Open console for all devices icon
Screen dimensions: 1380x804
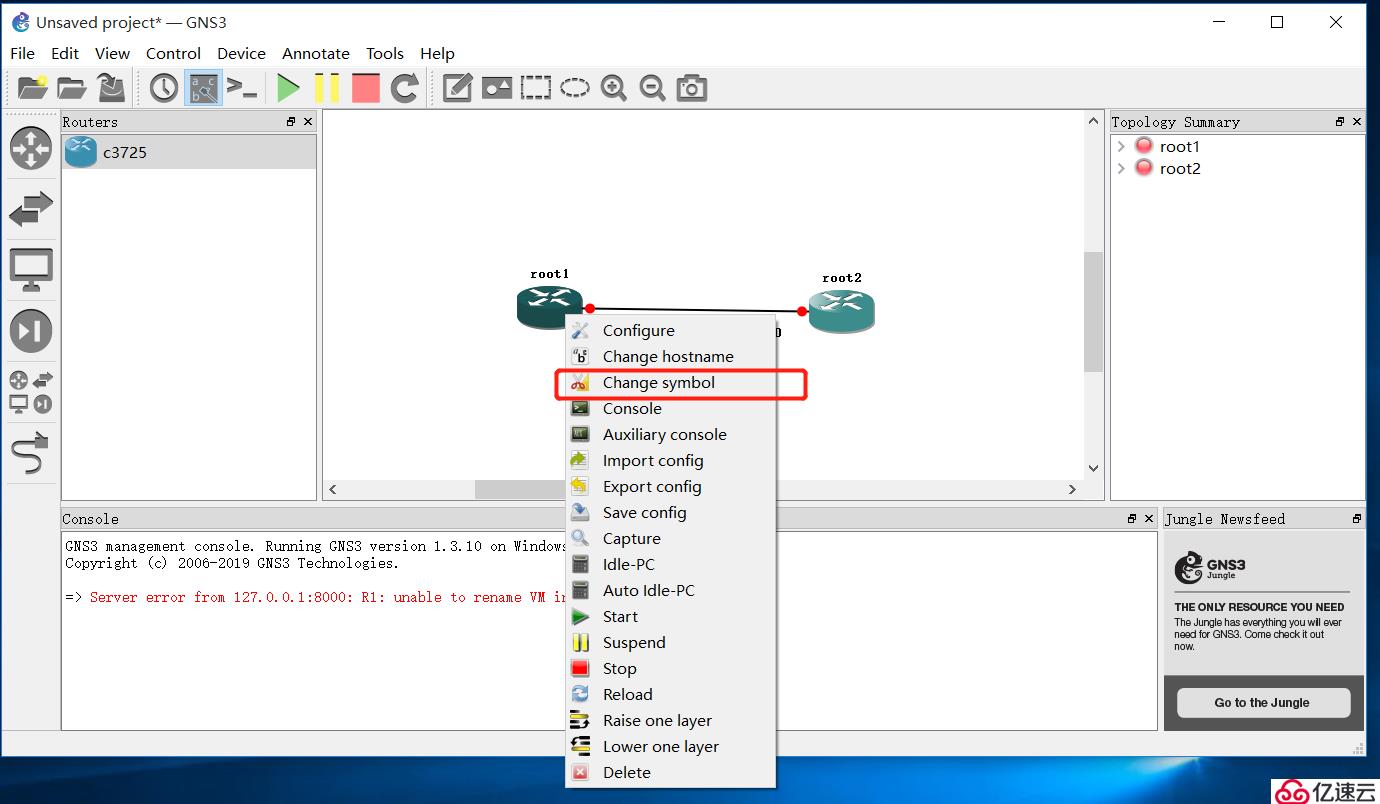(241, 88)
